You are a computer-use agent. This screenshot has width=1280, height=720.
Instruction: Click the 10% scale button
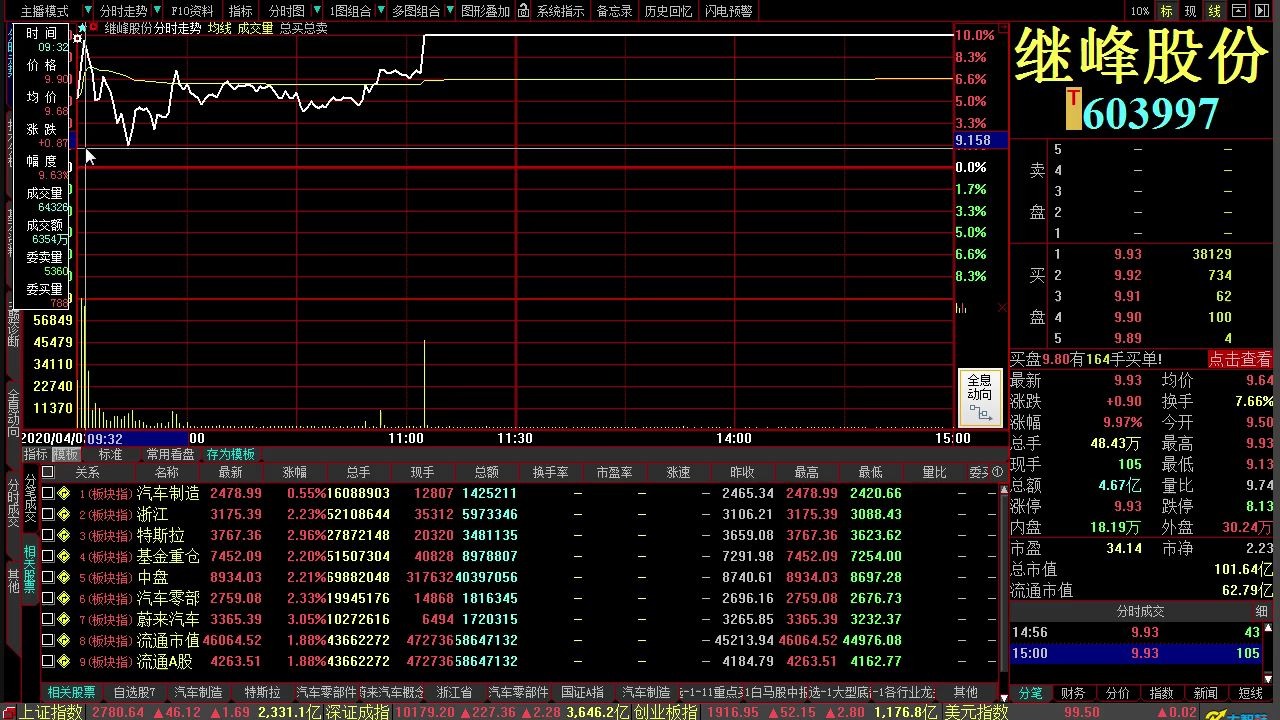pos(1140,11)
